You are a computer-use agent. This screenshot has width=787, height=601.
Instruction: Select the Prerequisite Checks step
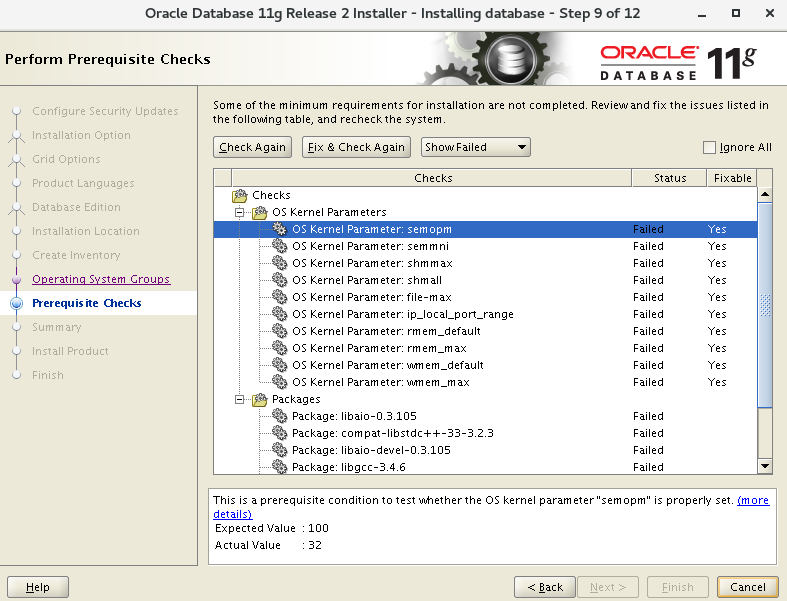pyautogui.click(x=87, y=303)
